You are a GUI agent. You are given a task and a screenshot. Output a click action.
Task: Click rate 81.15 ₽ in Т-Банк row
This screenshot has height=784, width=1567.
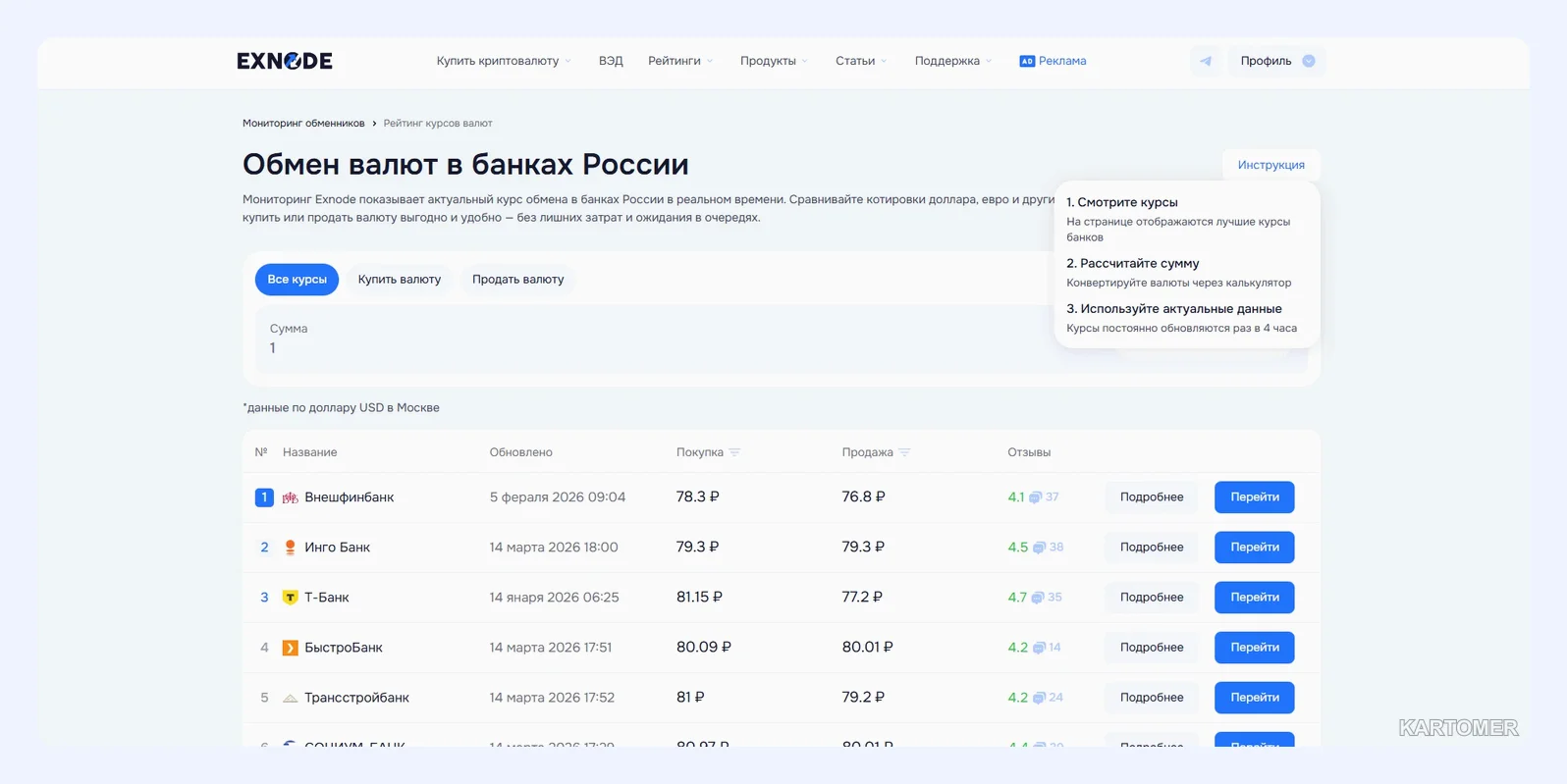click(699, 598)
